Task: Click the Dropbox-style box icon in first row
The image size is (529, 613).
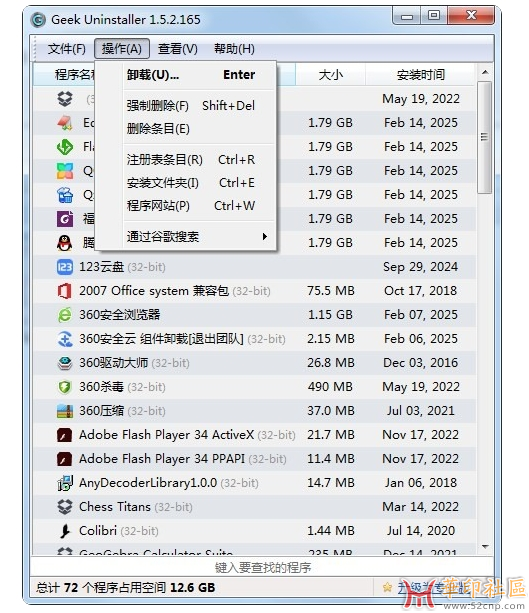Action: coord(65,99)
